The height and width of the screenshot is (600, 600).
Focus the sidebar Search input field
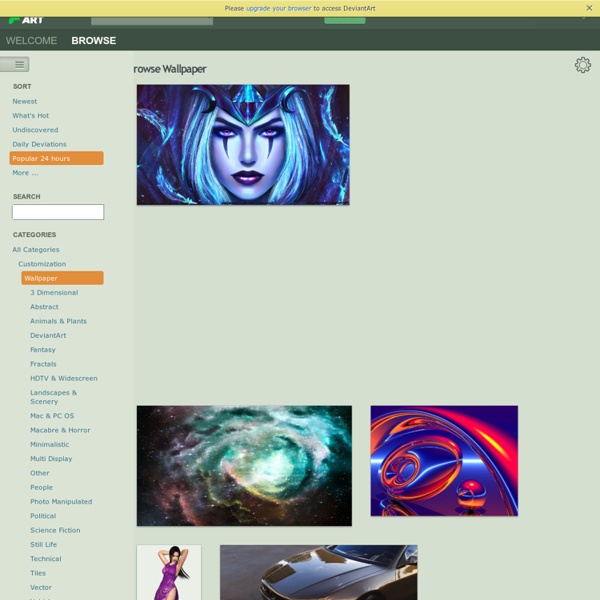[58, 212]
